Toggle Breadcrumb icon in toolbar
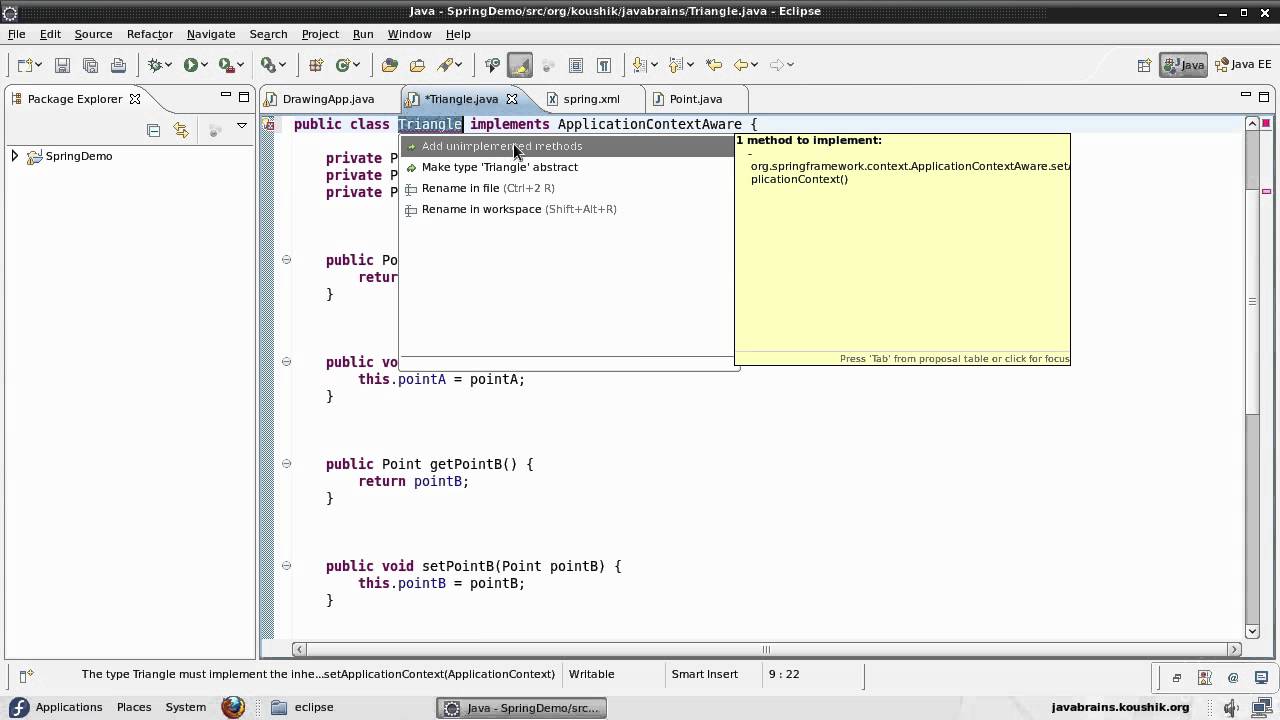The height and width of the screenshot is (720, 1280). tap(492, 65)
